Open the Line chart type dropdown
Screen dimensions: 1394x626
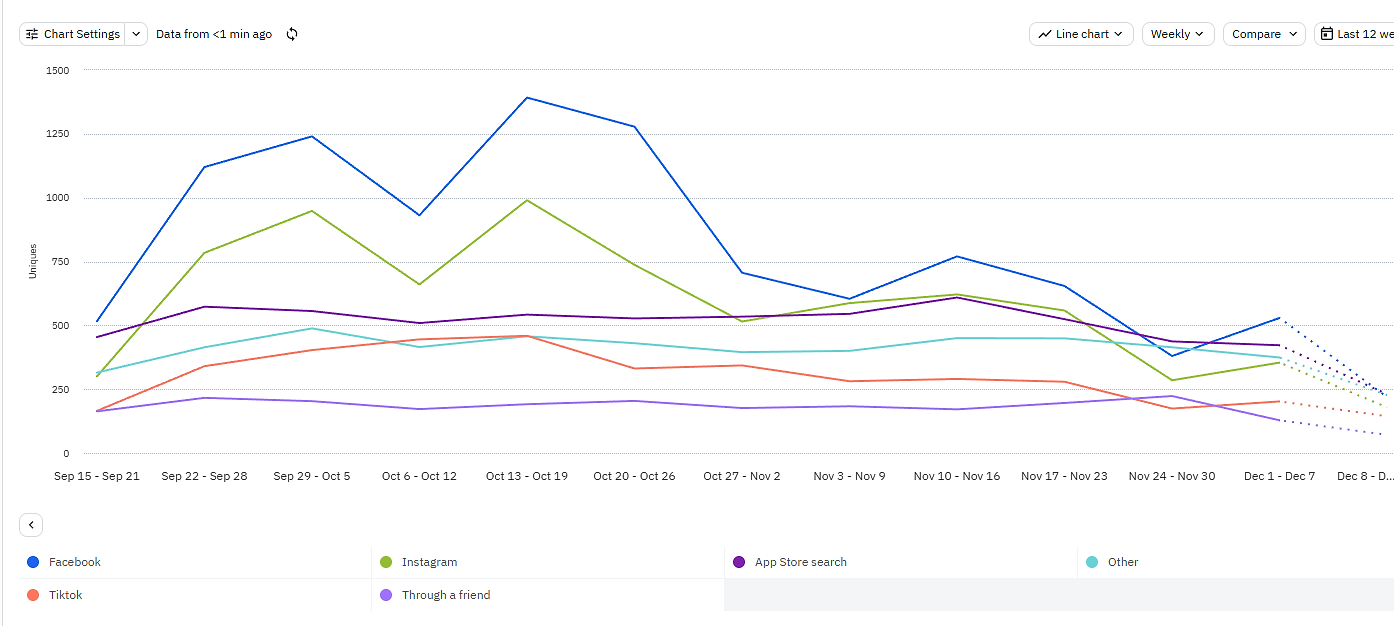[1081, 34]
